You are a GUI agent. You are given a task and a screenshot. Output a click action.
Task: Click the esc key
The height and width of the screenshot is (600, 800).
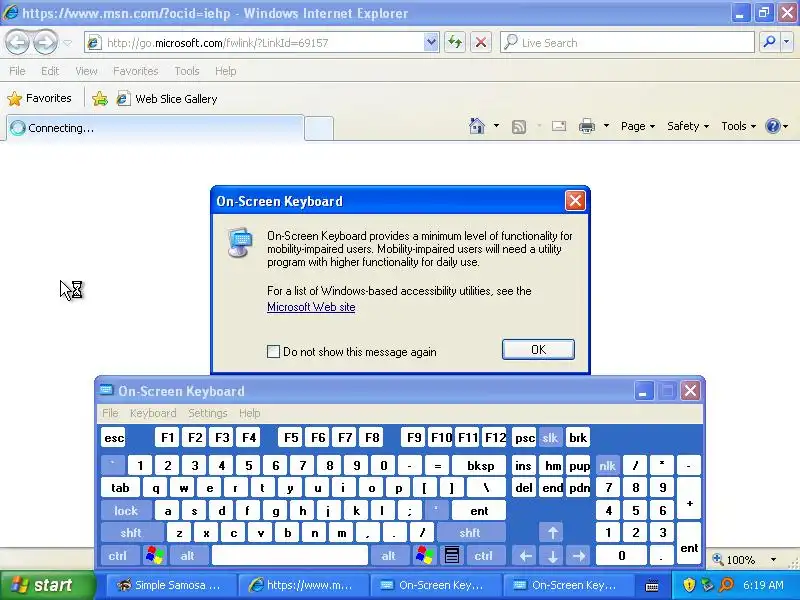tap(114, 438)
